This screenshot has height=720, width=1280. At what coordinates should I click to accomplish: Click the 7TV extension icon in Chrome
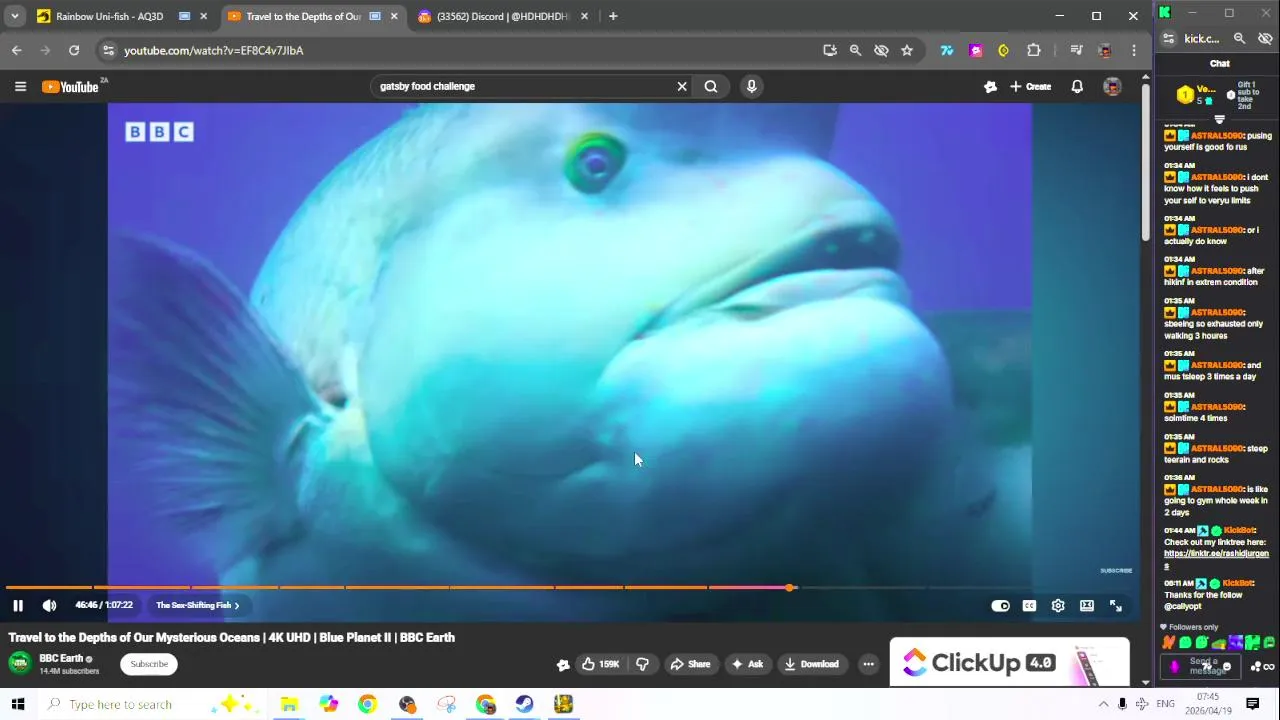[946, 50]
